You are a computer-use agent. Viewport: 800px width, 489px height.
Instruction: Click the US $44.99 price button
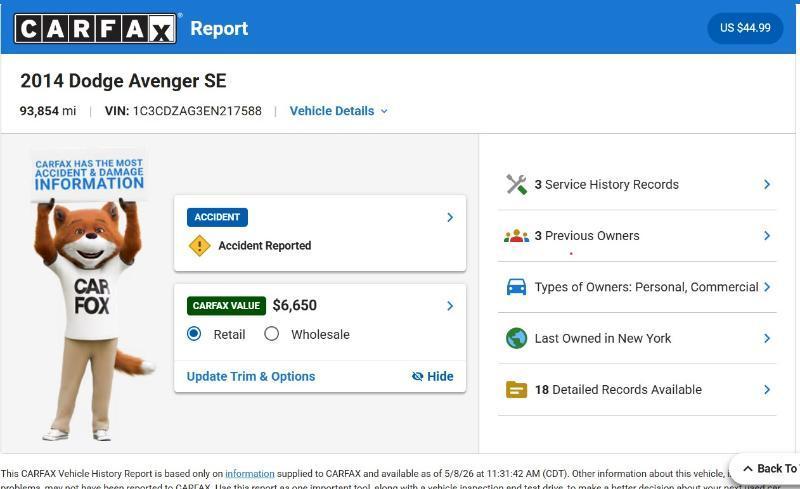[x=745, y=28]
